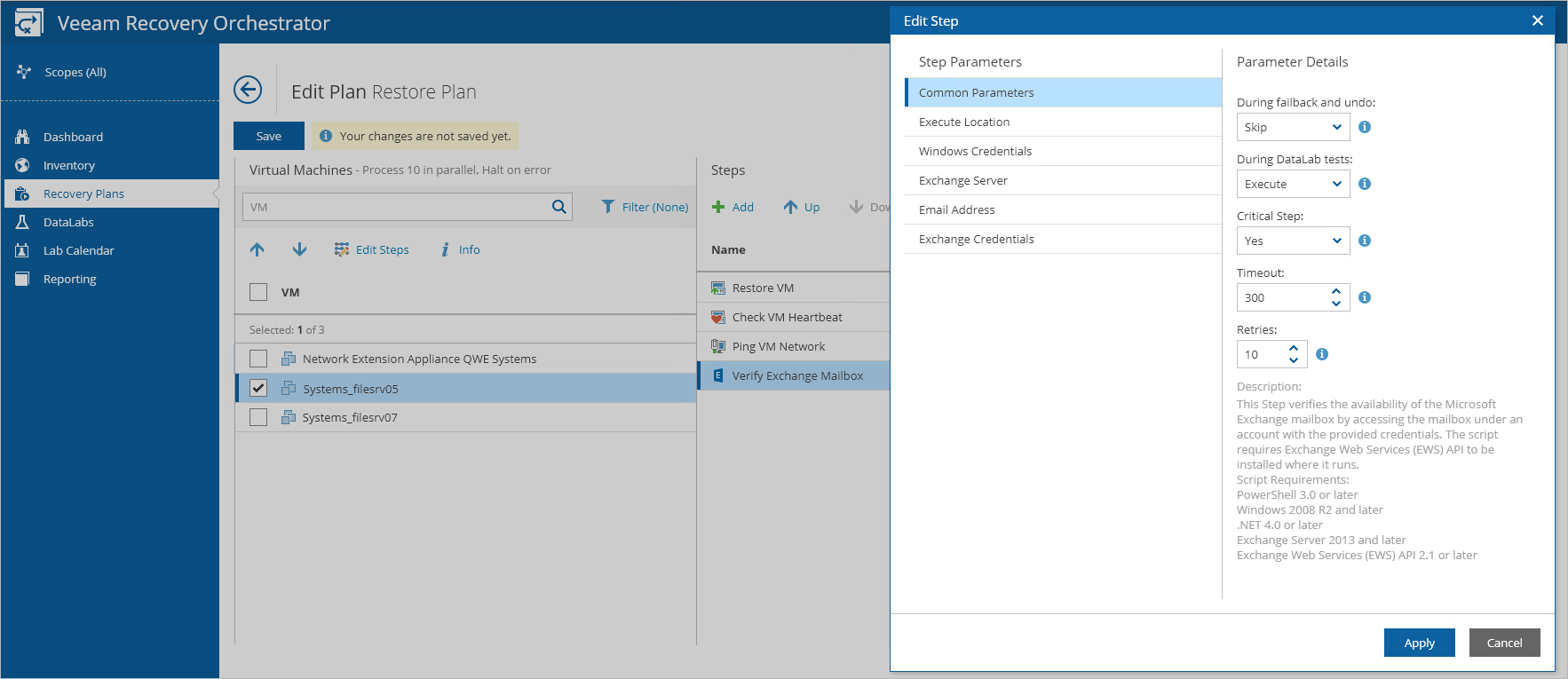
Task: Check Network Extension Appliance QWE Systems
Action: tap(258, 359)
